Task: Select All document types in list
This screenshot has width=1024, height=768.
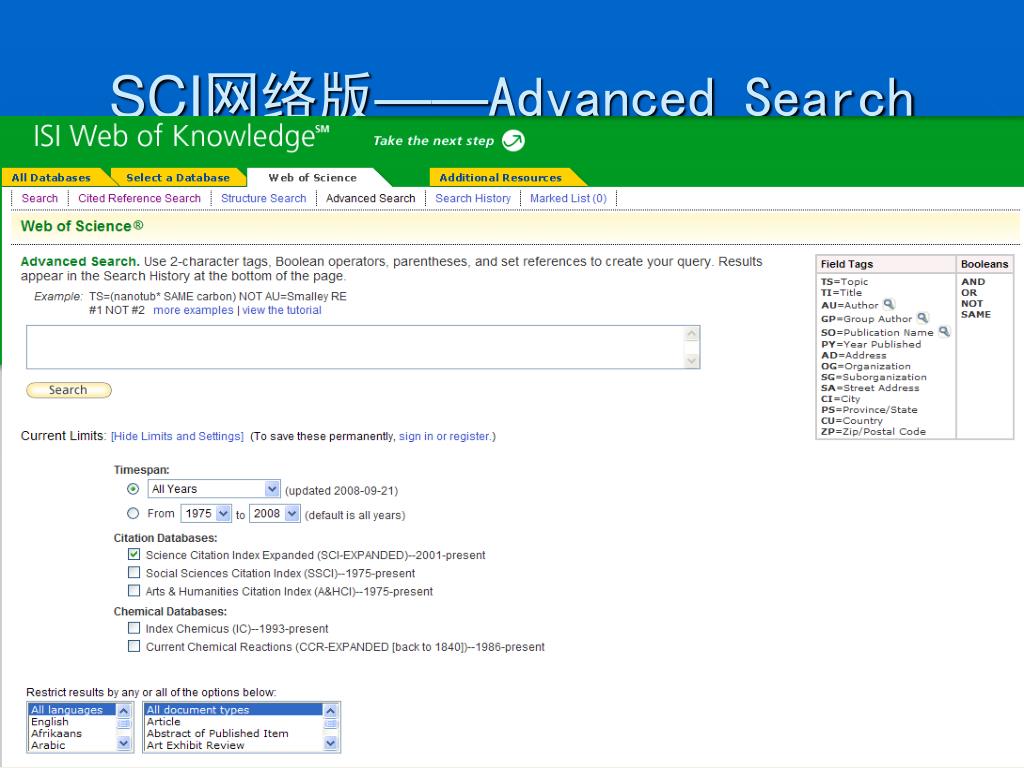Action: (234, 710)
